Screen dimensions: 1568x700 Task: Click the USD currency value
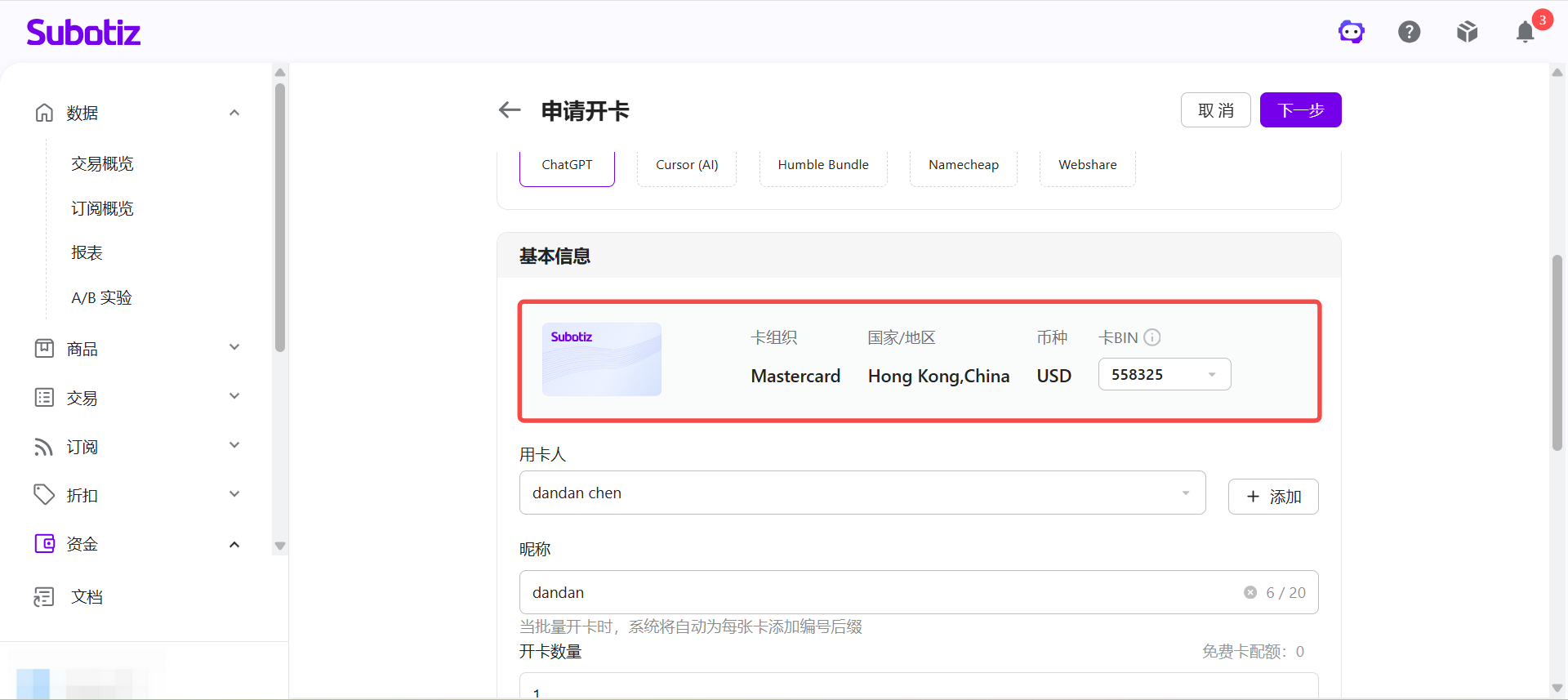(x=1054, y=376)
